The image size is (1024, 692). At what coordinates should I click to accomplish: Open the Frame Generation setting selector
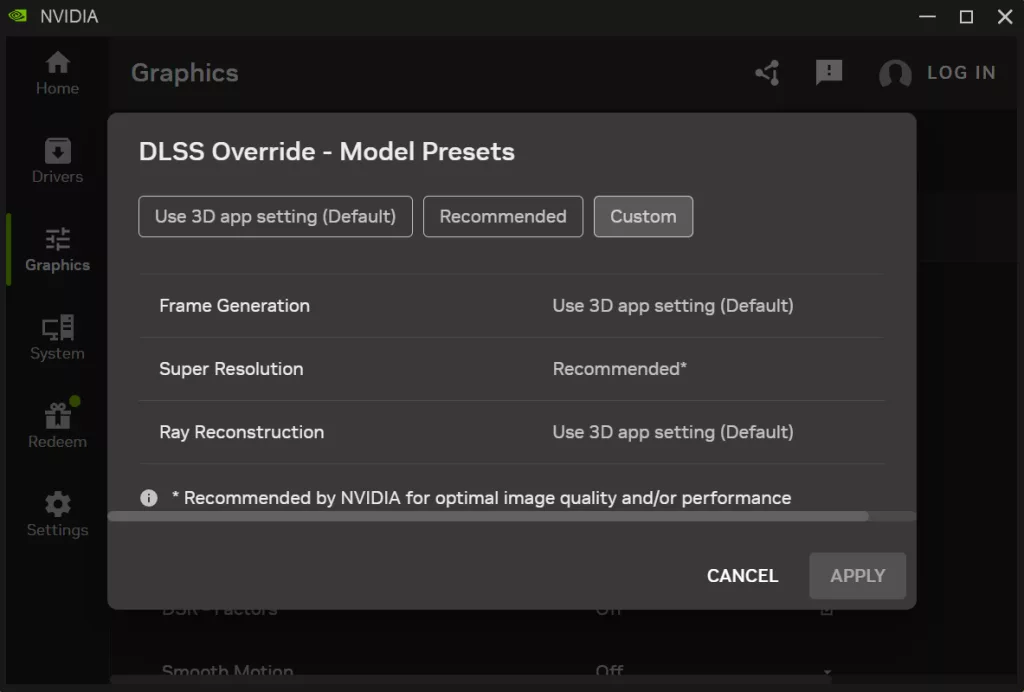[x=673, y=305]
